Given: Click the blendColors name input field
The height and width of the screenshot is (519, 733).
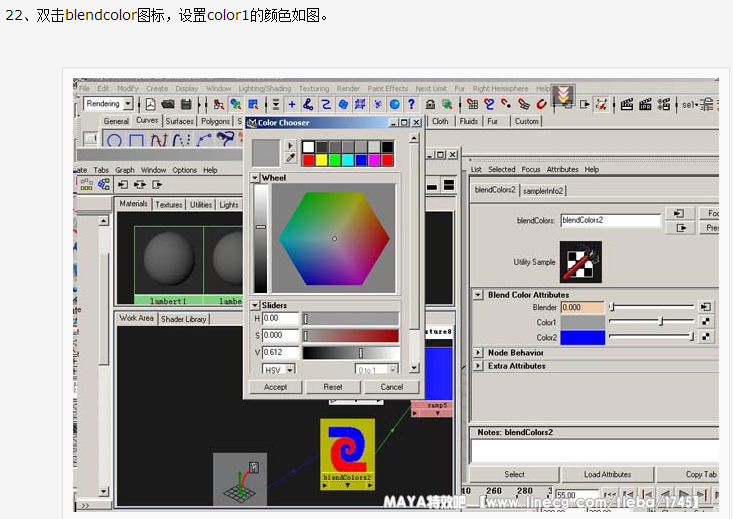Looking at the screenshot, I should pyautogui.click(x=610, y=220).
